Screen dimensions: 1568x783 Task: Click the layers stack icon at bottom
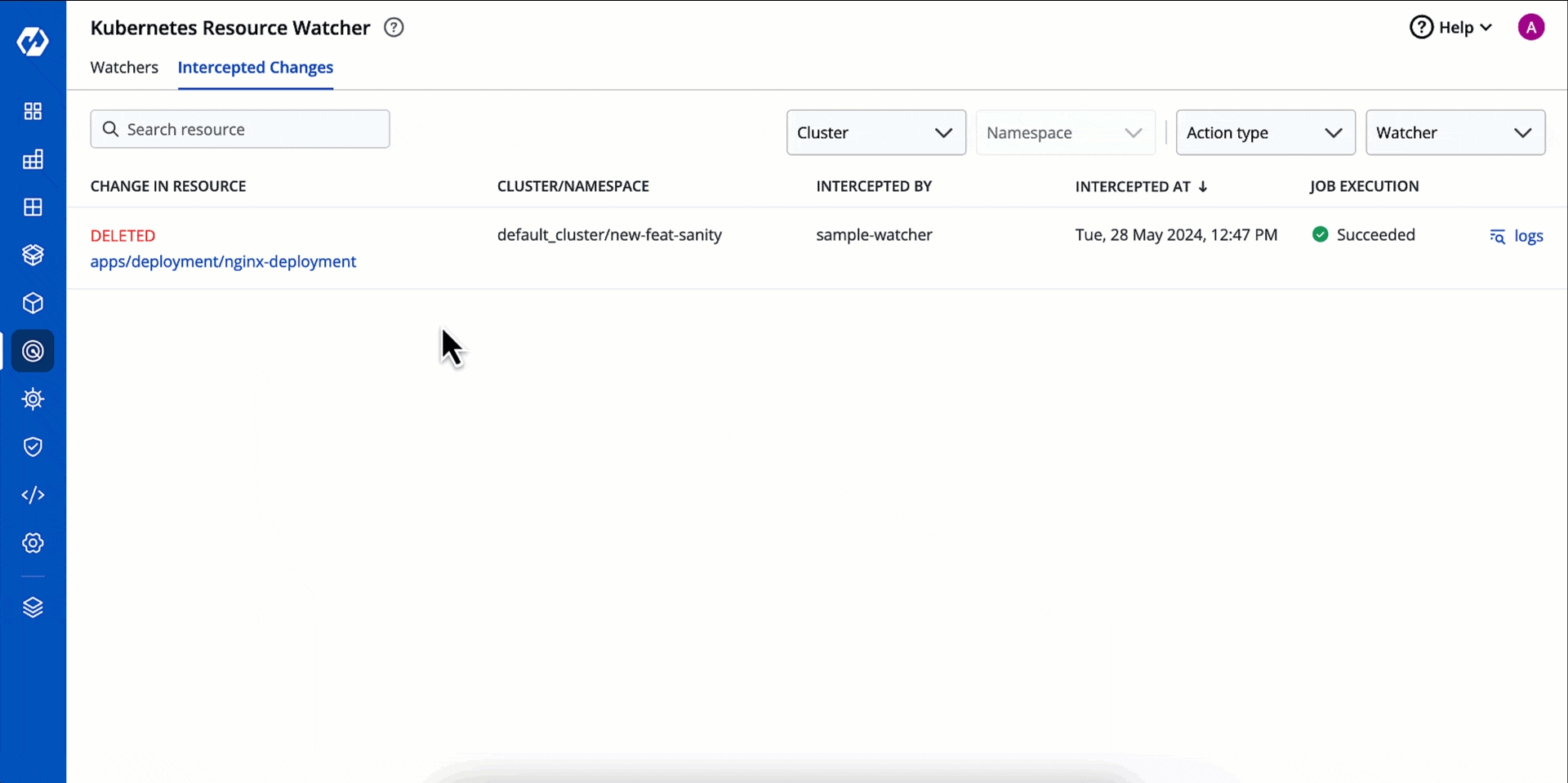point(33,607)
